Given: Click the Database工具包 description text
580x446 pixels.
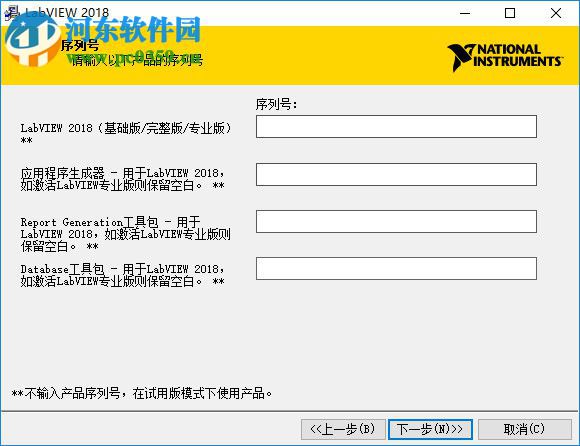Looking at the screenshot, I should pyautogui.click(x=123, y=275).
